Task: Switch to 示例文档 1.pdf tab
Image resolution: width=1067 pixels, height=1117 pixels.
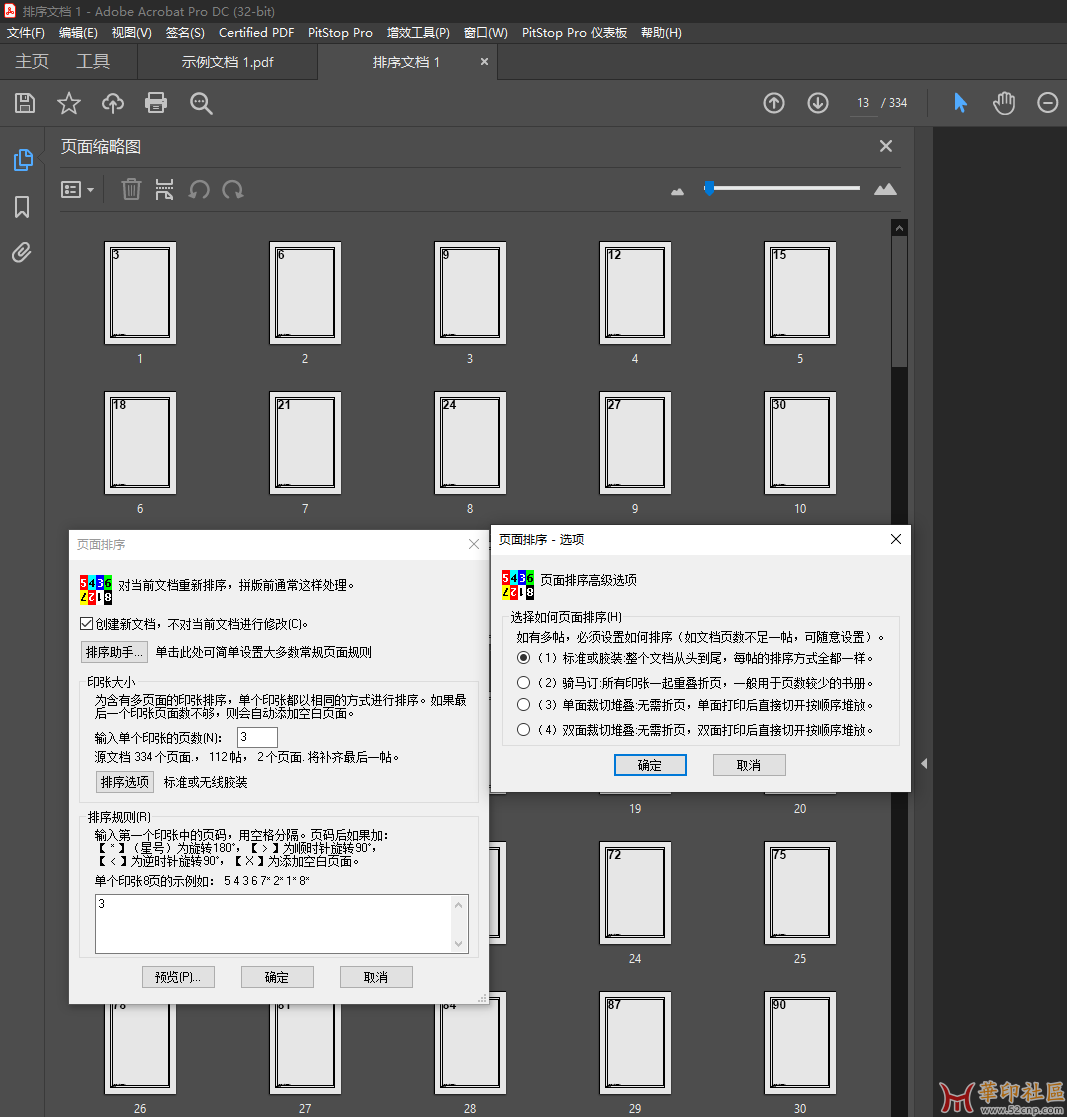Action: [x=227, y=62]
